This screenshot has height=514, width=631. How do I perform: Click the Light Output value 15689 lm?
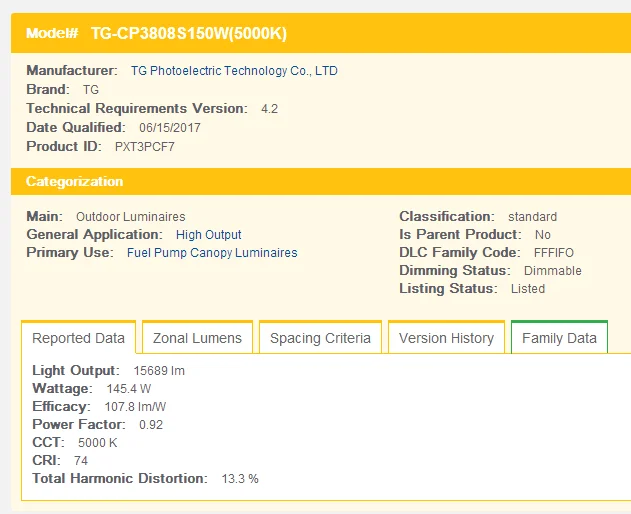pyautogui.click(x=159, y=371)
